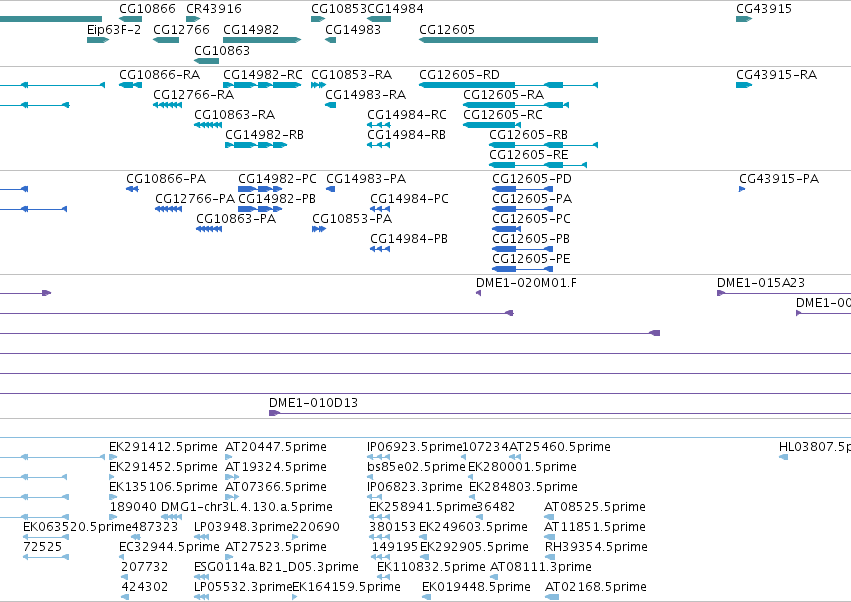Screen dimensions: 851x602
Task: Select transcript label CG14982-RC
Action: tap(263, 74)
